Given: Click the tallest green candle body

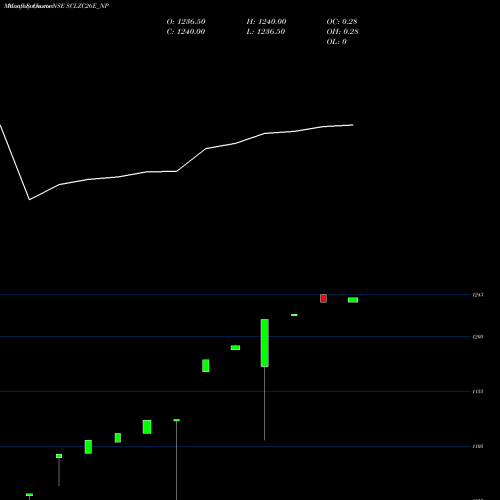Looking at the screenshot, I should tap(265, 343).
